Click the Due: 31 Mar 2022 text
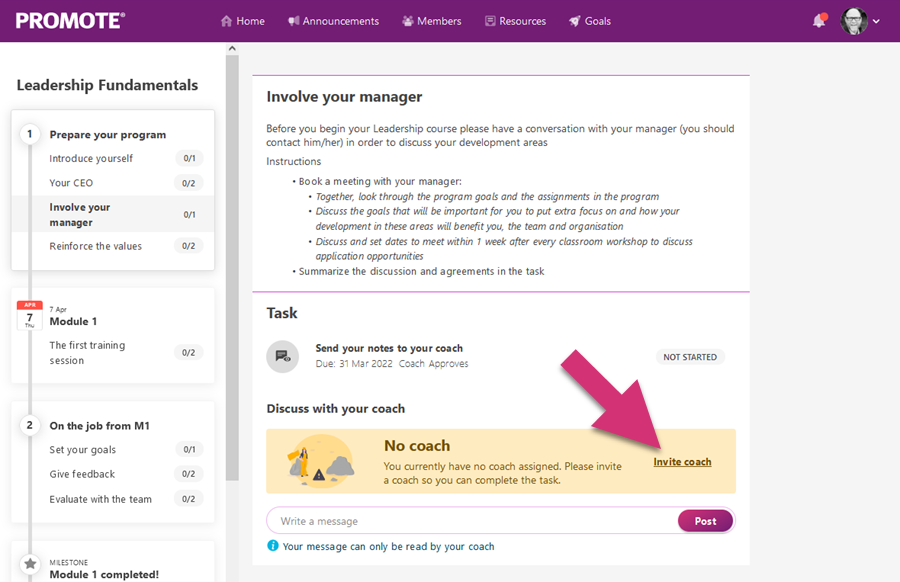The height and width of the screenshot is (582, 900). pos(354,364)
